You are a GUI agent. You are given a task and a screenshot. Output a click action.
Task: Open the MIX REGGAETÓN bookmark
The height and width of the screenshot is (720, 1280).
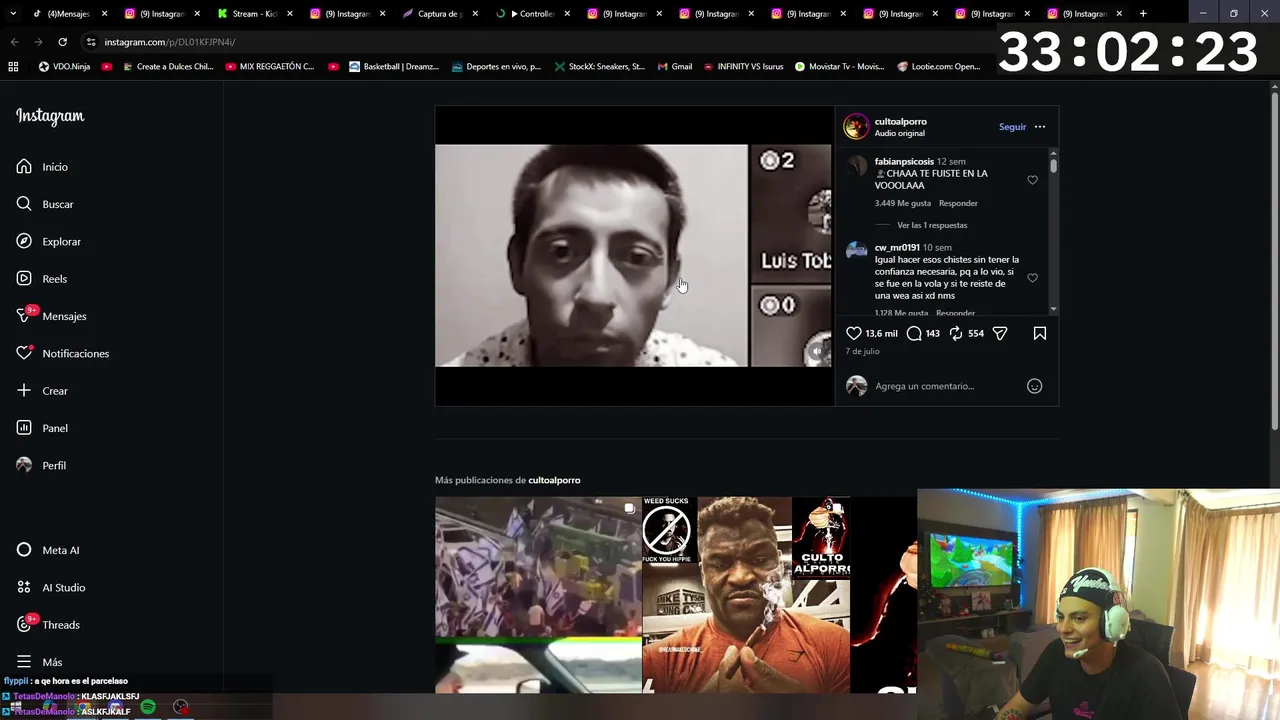tap(270, 67)
